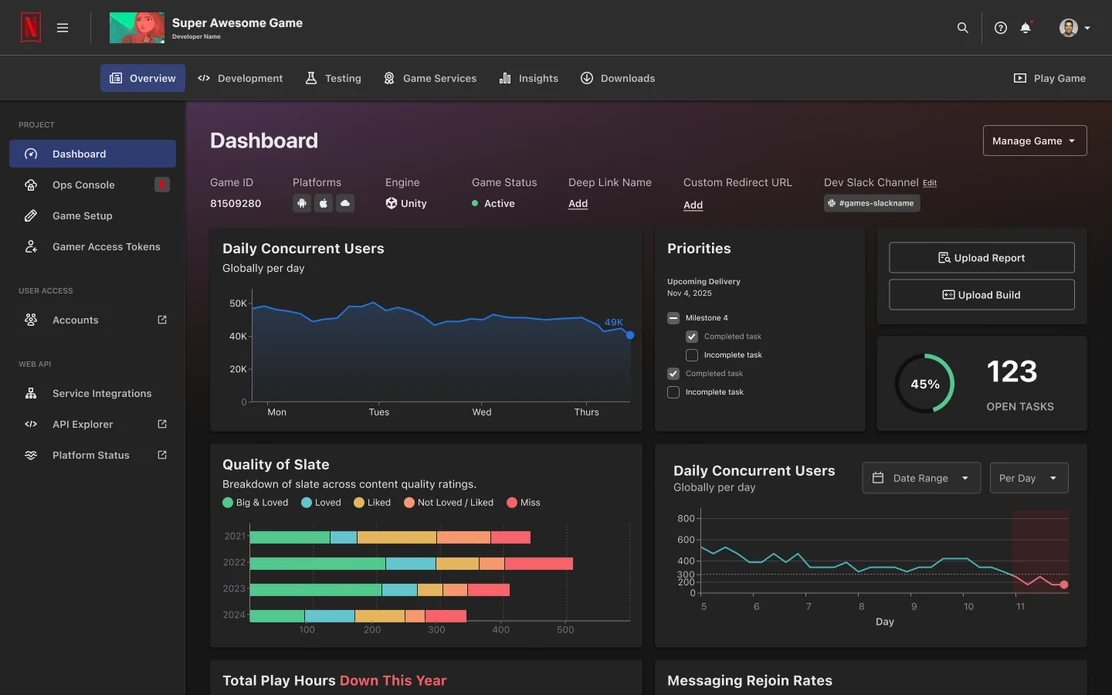Screen dimensions: 1112x695
Task: Open the Date Range dropdown
Action: click(921, 478)
